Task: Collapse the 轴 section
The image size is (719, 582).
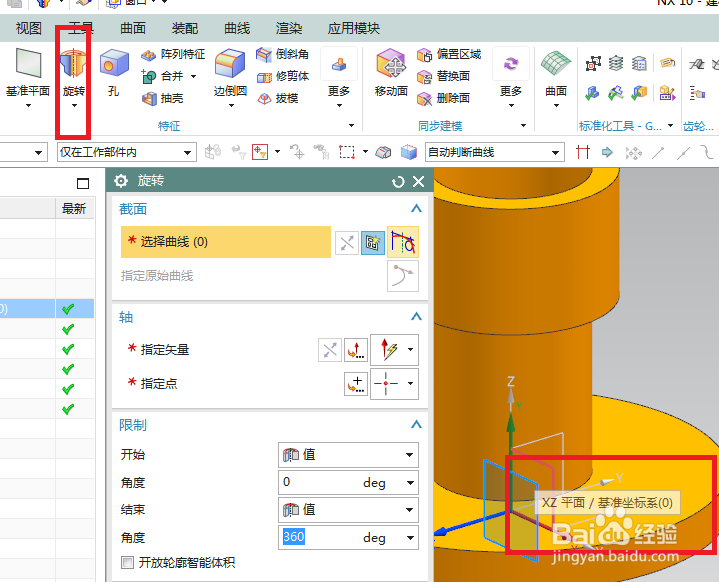Action: point(416,316)
